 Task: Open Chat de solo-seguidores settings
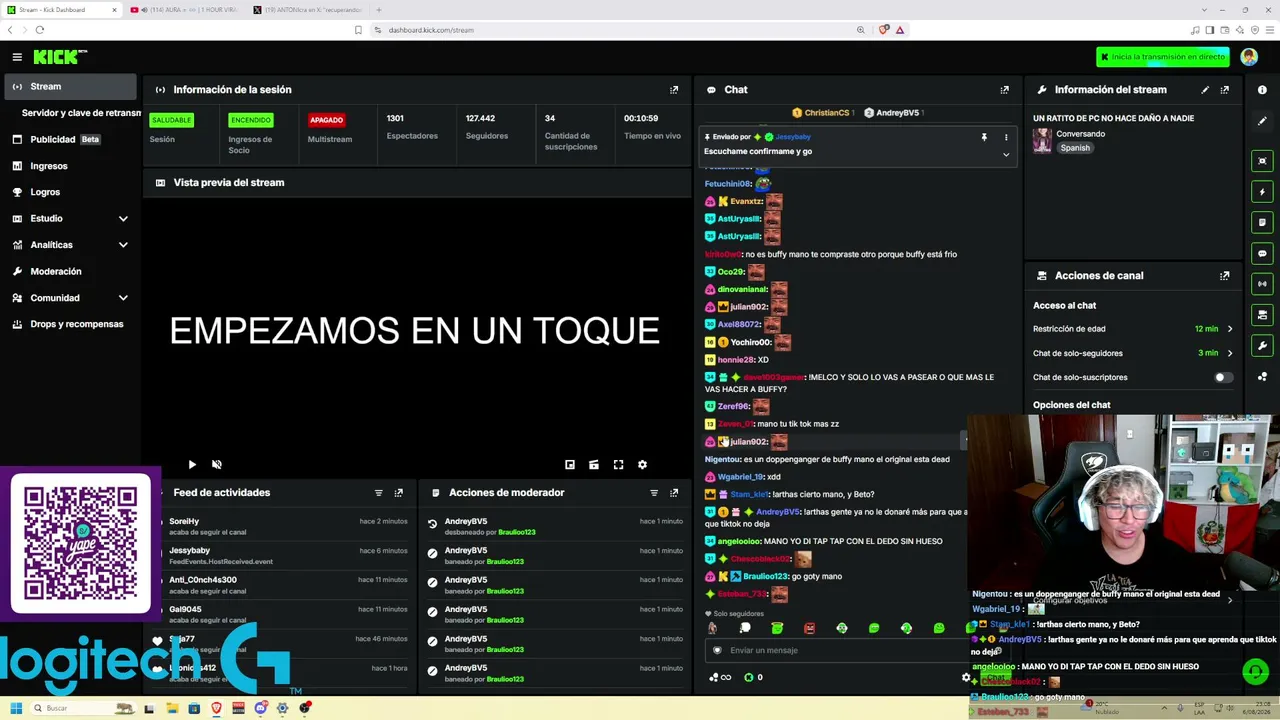point(1133,353)
